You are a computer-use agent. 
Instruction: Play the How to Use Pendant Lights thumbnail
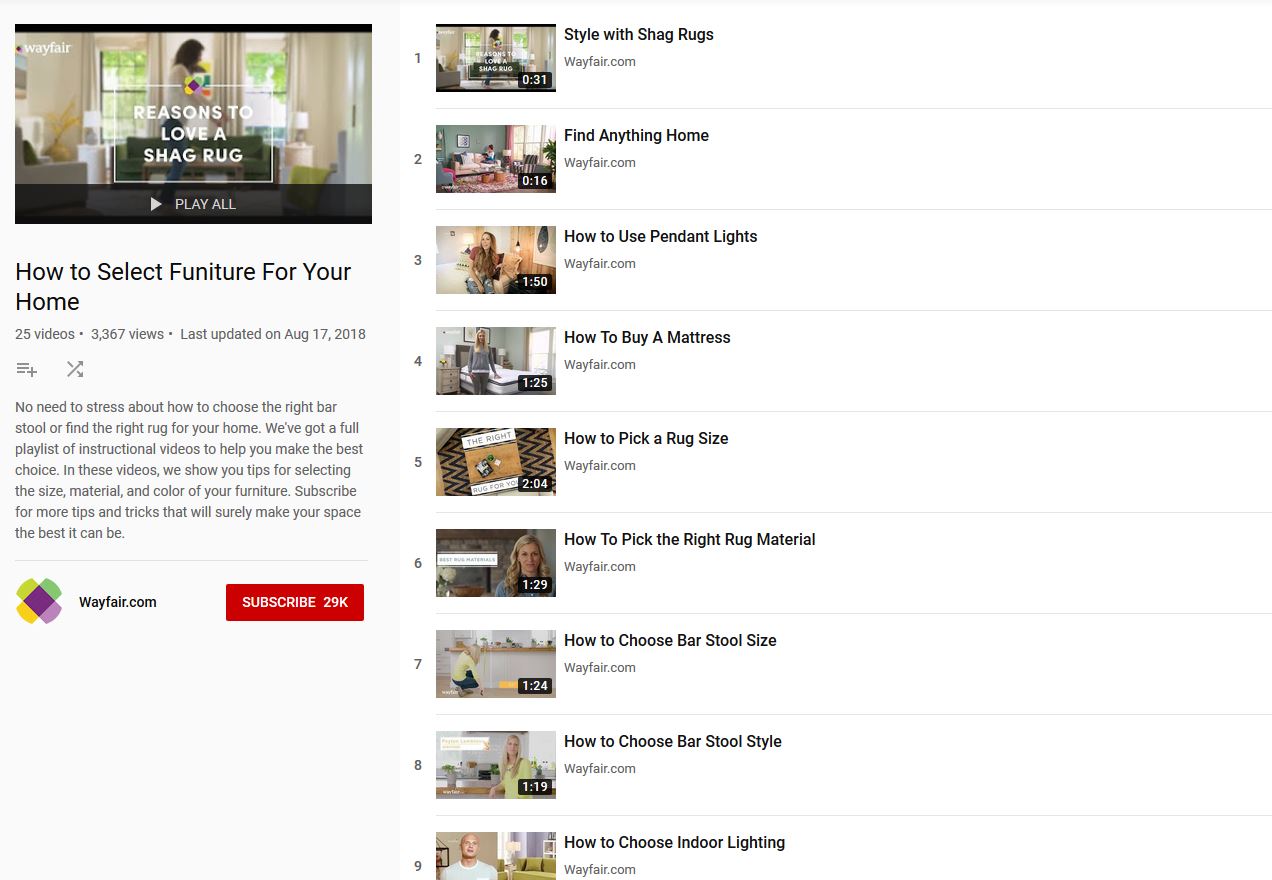(495, 260)
